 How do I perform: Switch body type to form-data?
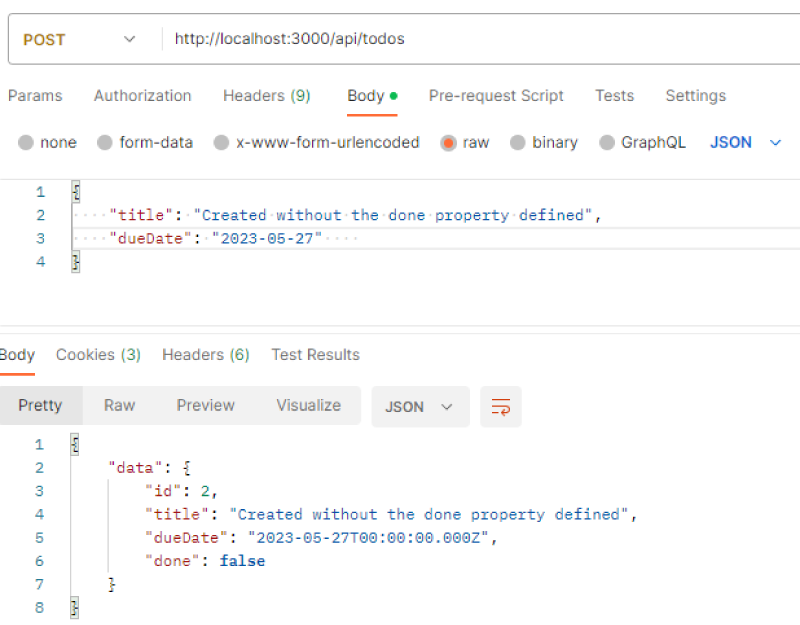103,142
